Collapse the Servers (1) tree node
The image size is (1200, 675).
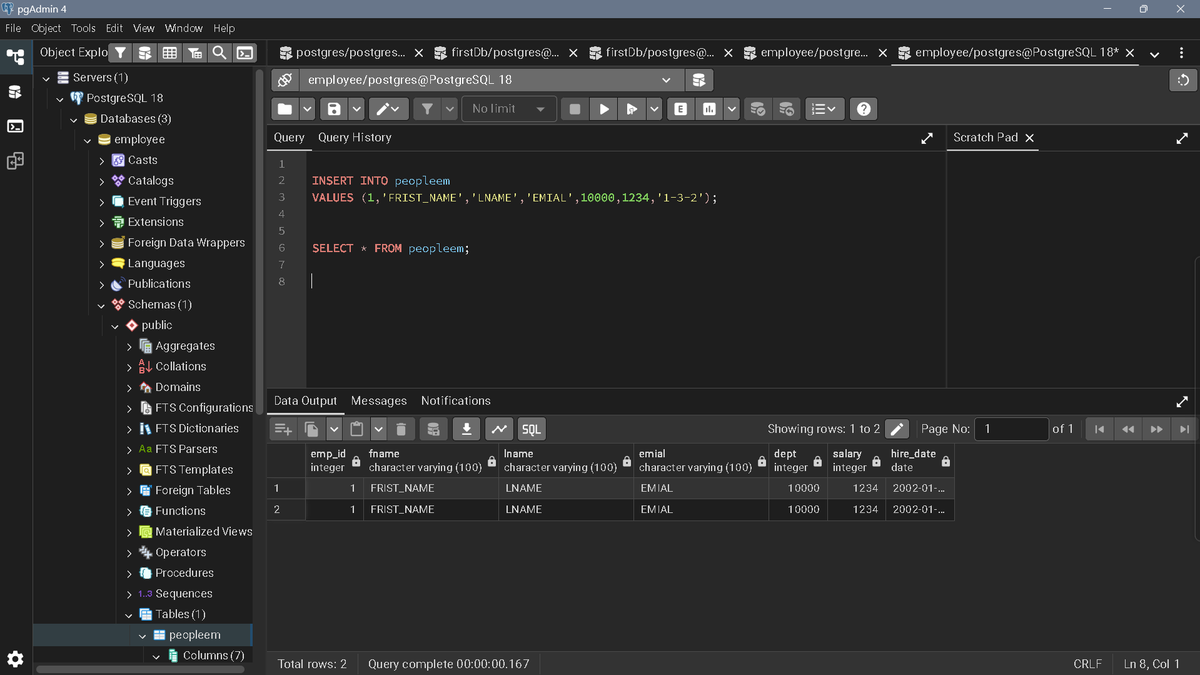47,77
